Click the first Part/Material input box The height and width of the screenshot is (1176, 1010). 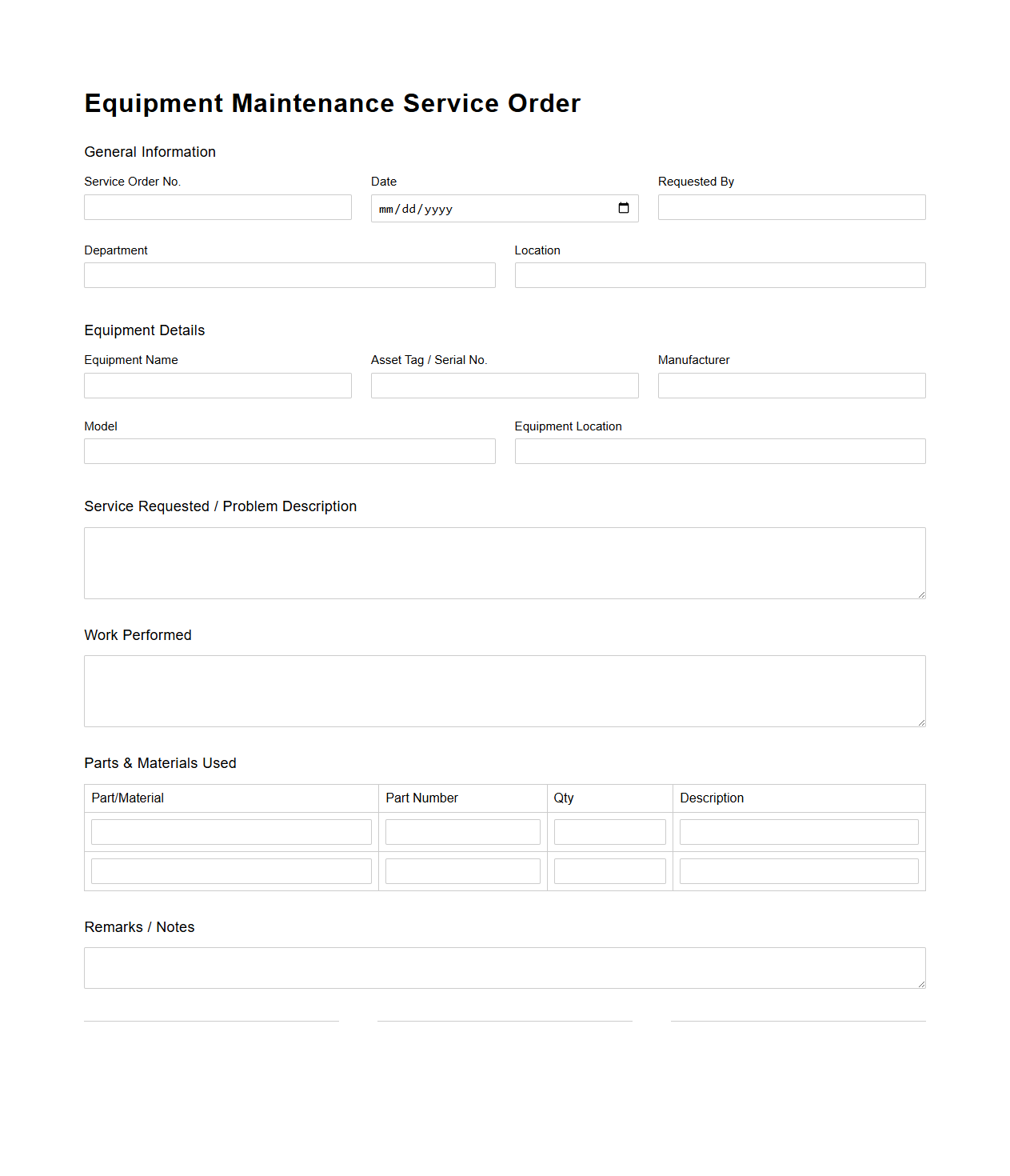231,831
